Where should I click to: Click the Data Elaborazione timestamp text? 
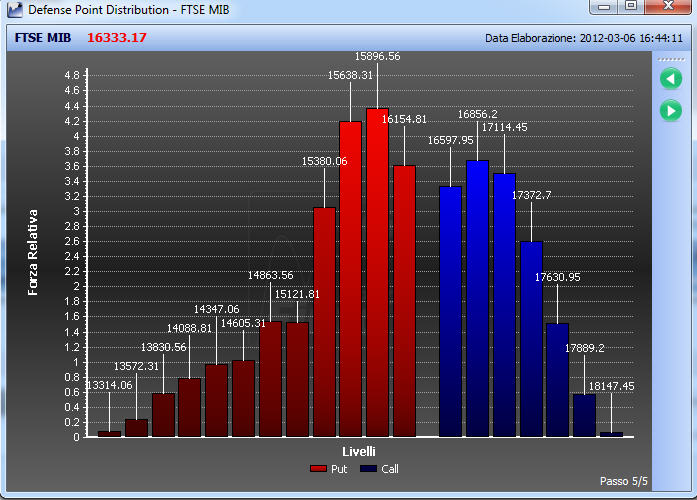pyautogui.click(x=584, y=38)
